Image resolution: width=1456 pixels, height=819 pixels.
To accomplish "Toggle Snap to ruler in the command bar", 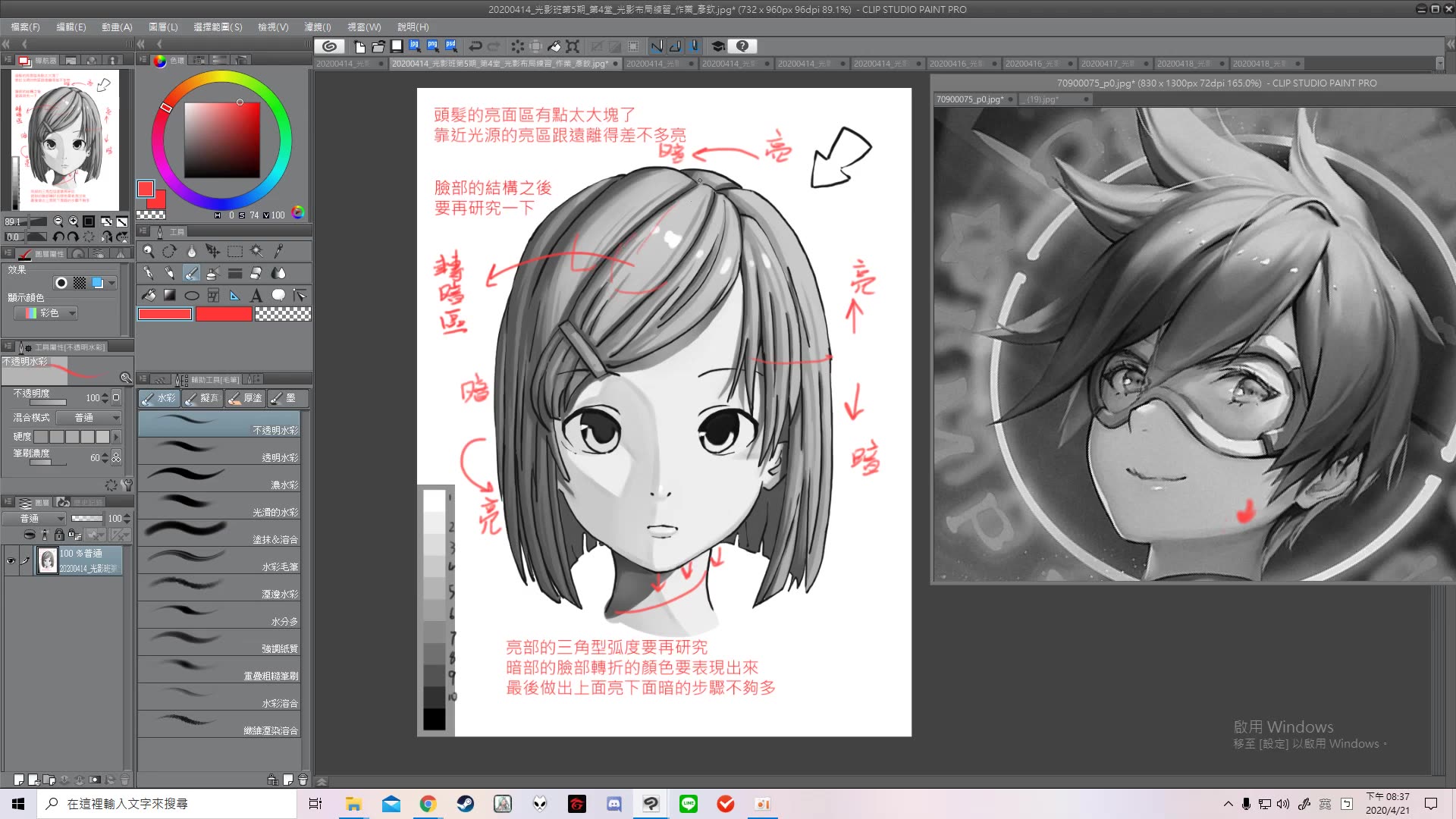I will [x=657, y=46].
